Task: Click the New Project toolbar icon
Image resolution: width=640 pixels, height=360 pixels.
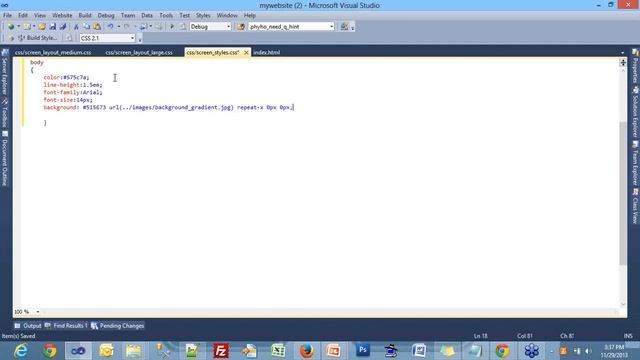Action: 11,27
